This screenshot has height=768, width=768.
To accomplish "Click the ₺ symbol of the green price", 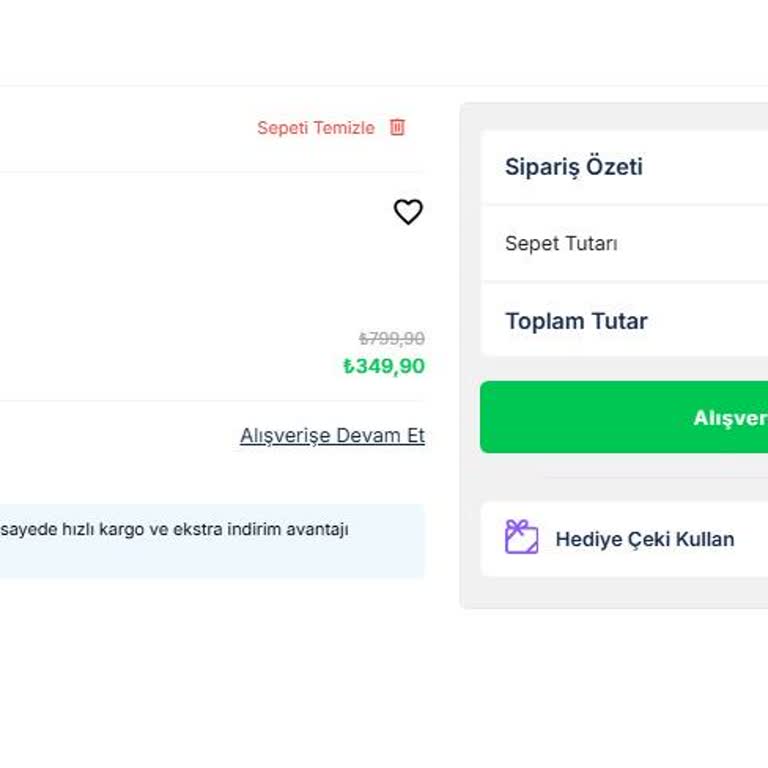I will tap(349, 366).
